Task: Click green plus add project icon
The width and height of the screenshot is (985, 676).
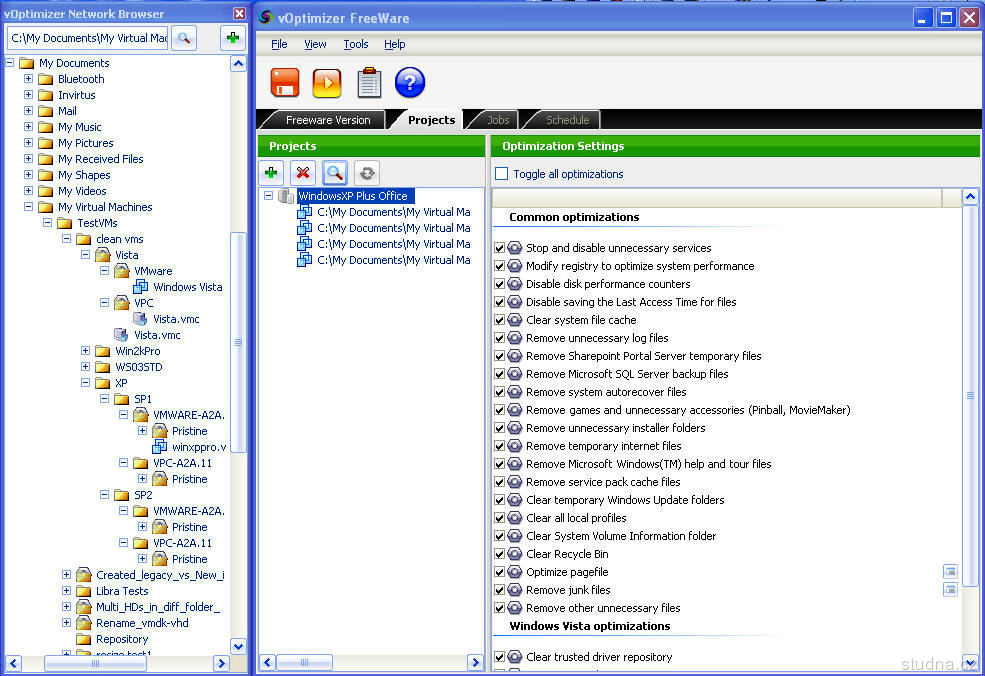Action: 271,173
